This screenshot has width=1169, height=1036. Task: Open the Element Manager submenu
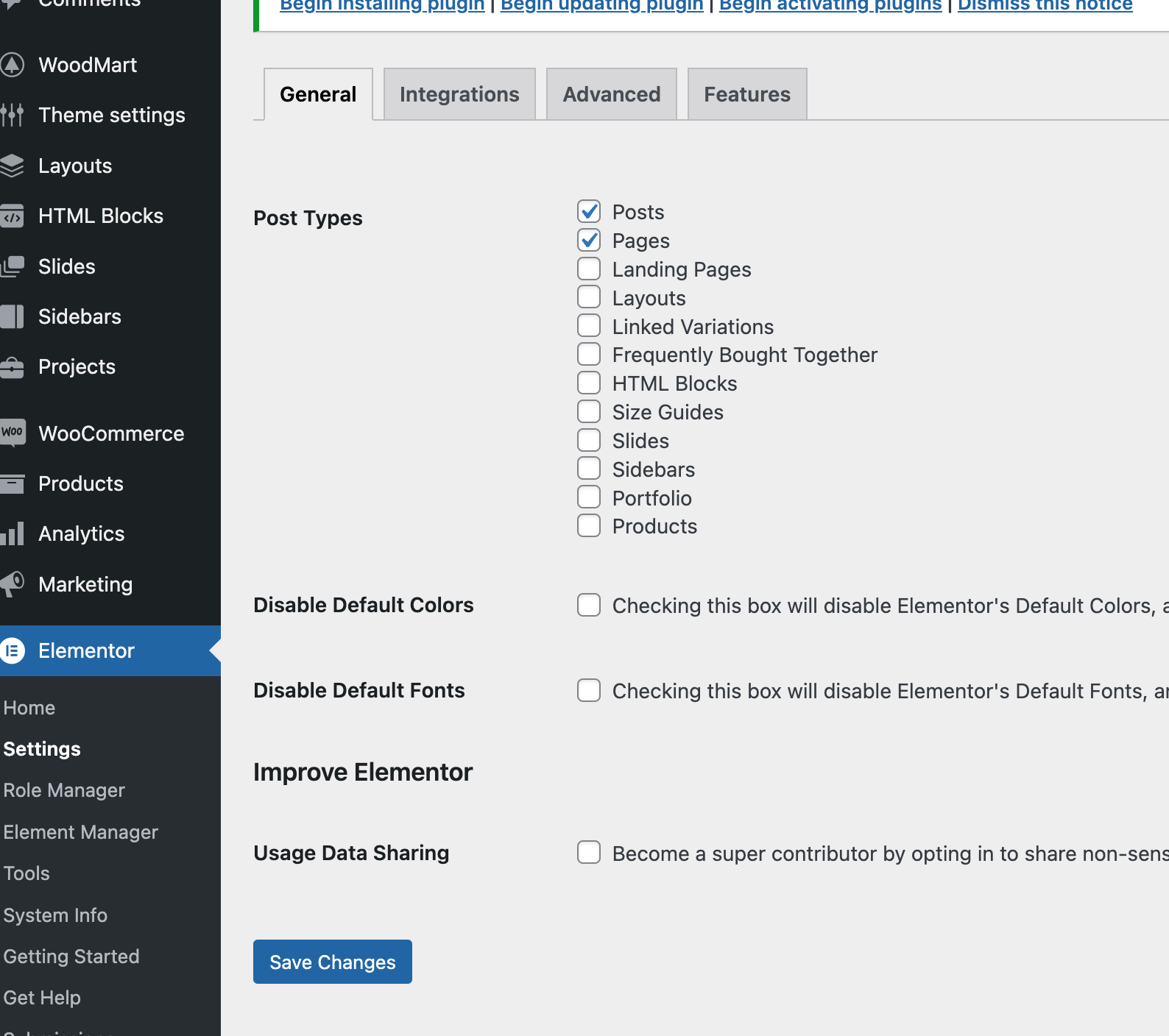point(81,832)
